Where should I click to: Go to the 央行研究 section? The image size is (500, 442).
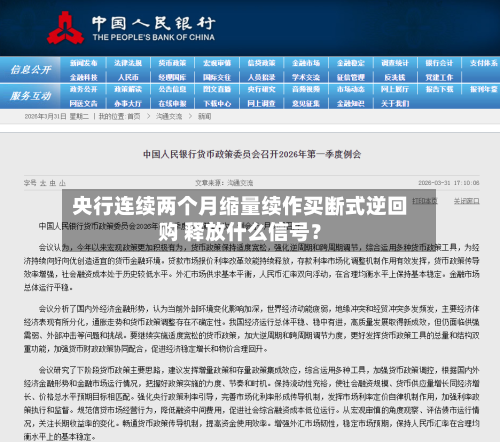pyautogui.click(x=261, y=89)
